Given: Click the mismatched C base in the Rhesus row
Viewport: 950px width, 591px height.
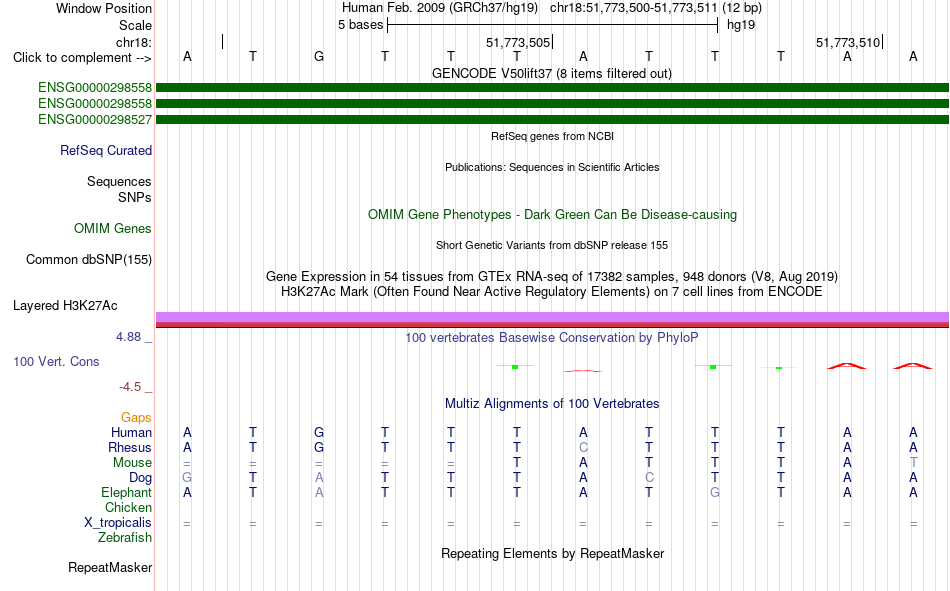Looking at the screenshot, I should pos(583,447).
